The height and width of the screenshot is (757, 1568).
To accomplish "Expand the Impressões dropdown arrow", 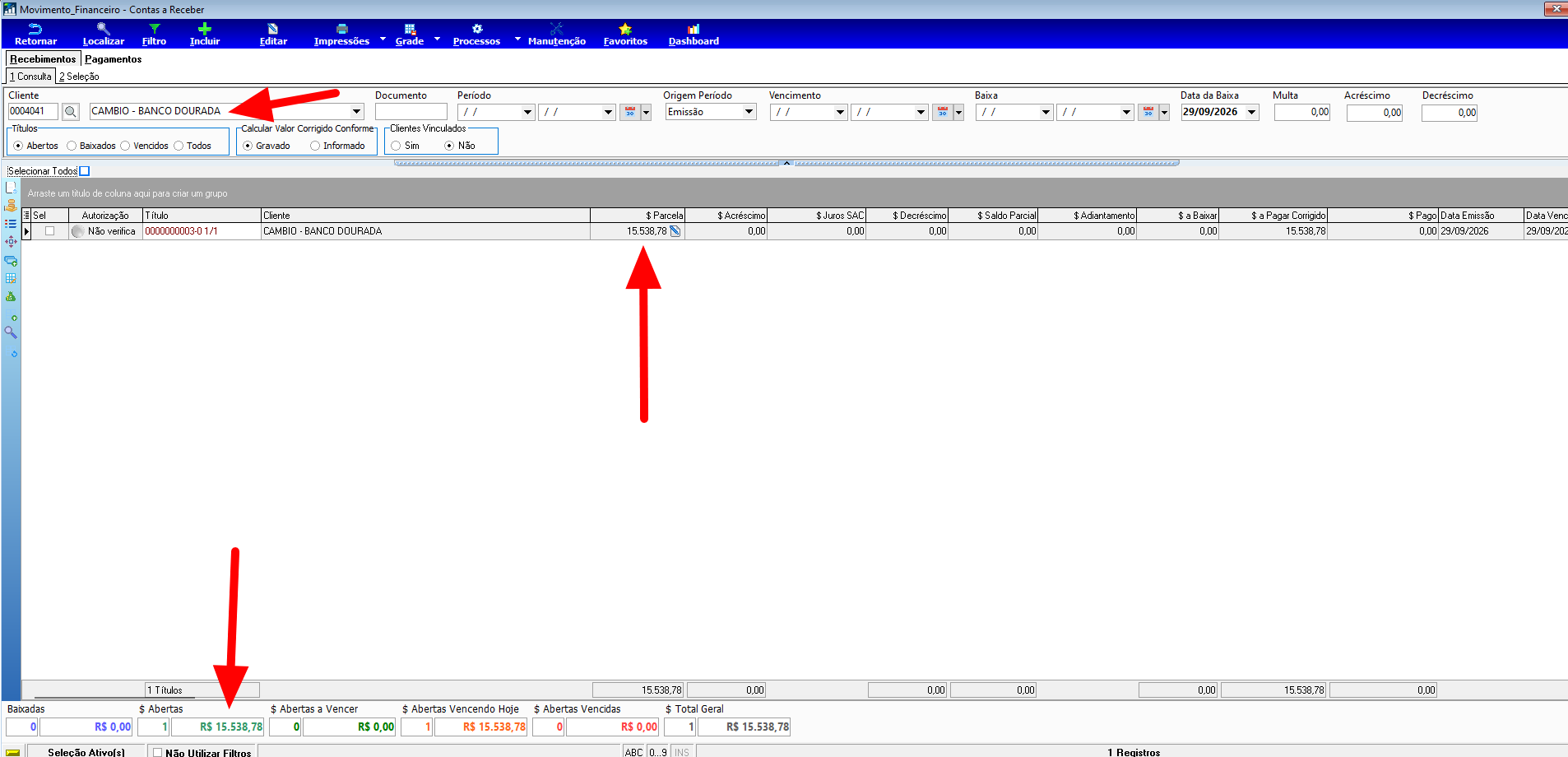I will pos(383,39).
